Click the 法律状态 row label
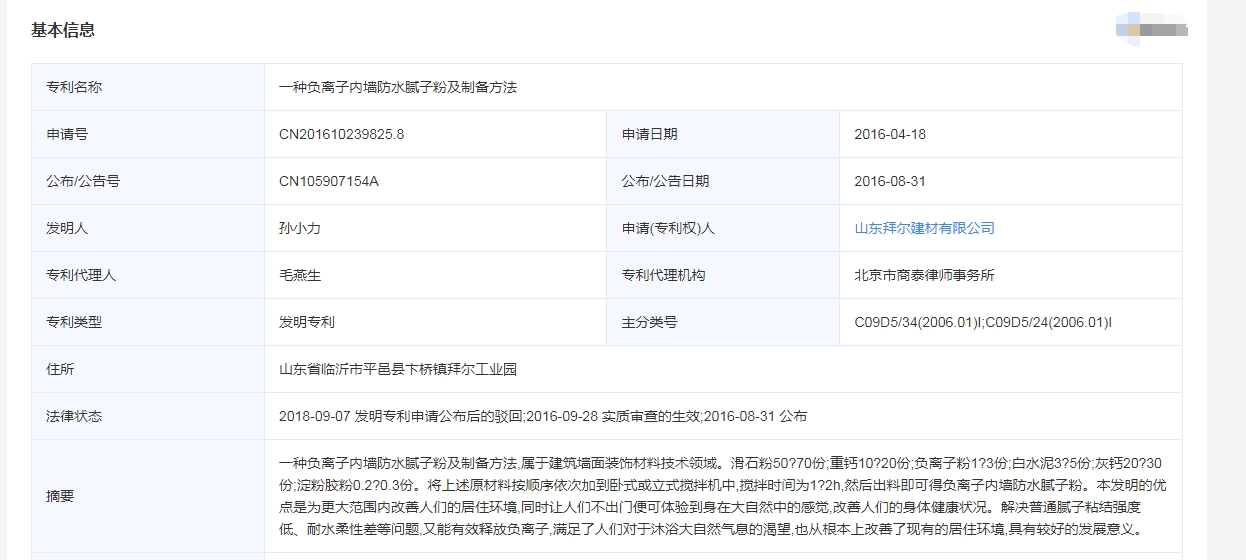The width and height of the screenshot is (1246, 560). tap(74, 416)
